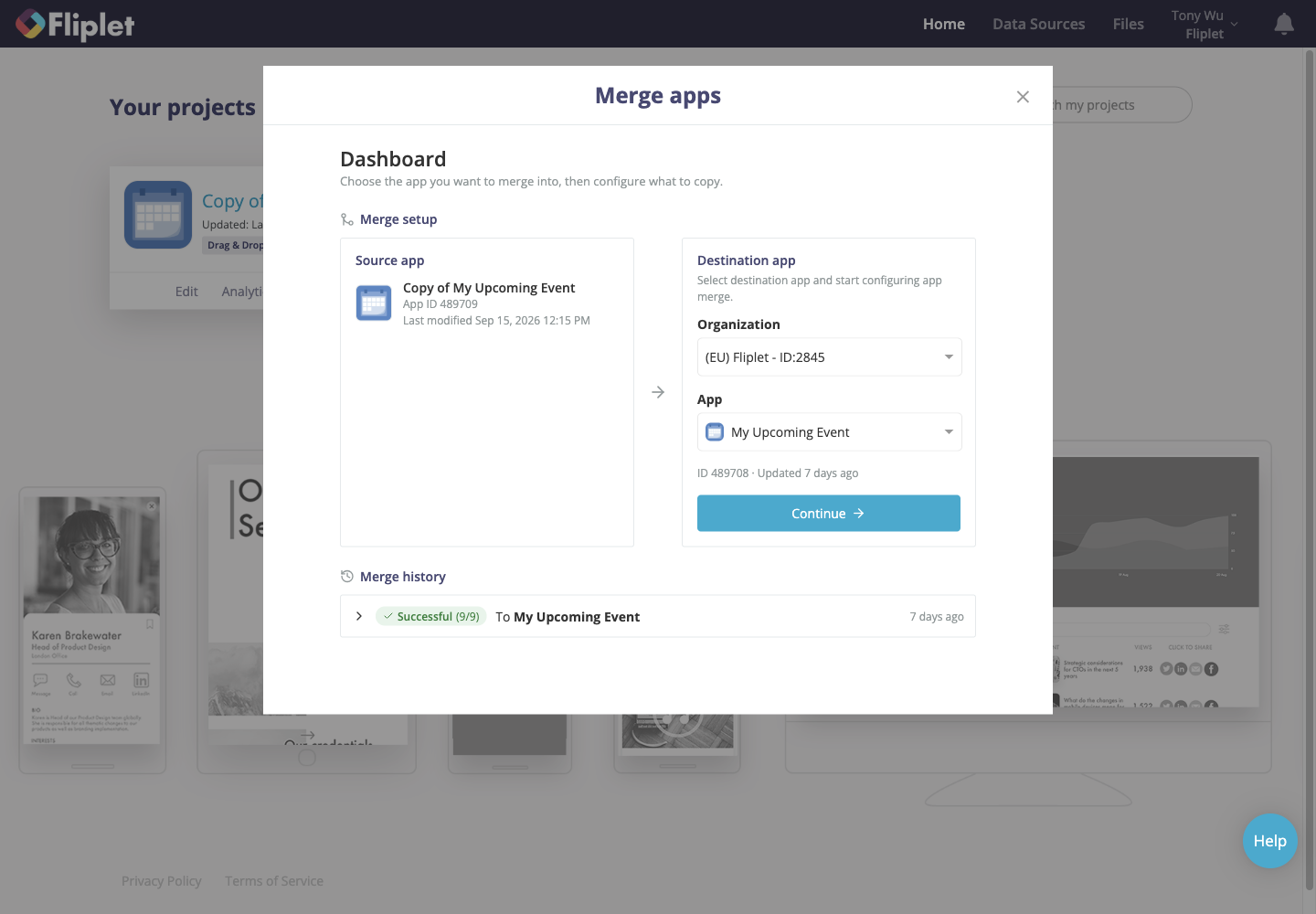Click the 'ID 489708 · Updated 7 days ago' text
Viewport: 1316px width, 914px height.
point(778,473)
